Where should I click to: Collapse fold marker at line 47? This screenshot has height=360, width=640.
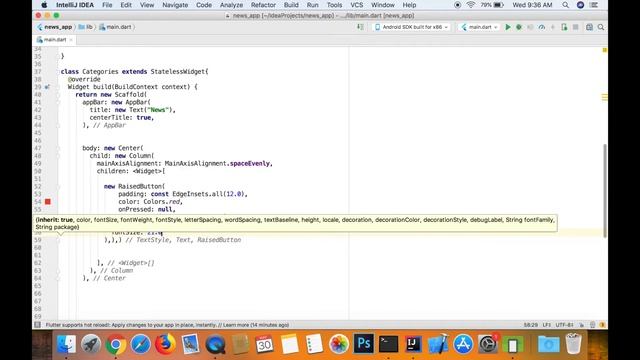[58, 148]
